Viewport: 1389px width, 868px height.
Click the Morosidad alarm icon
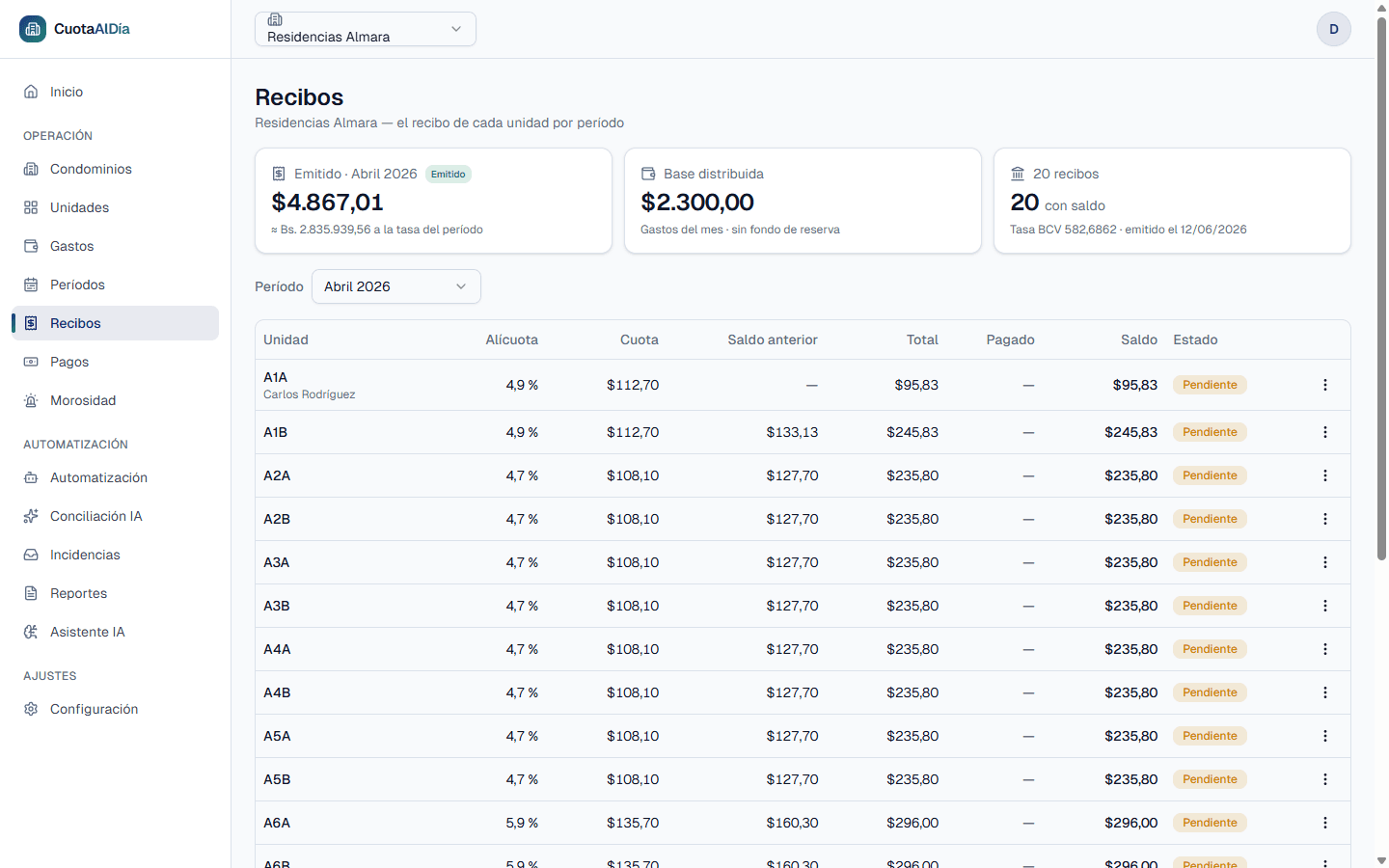click(x=31, y=400)
